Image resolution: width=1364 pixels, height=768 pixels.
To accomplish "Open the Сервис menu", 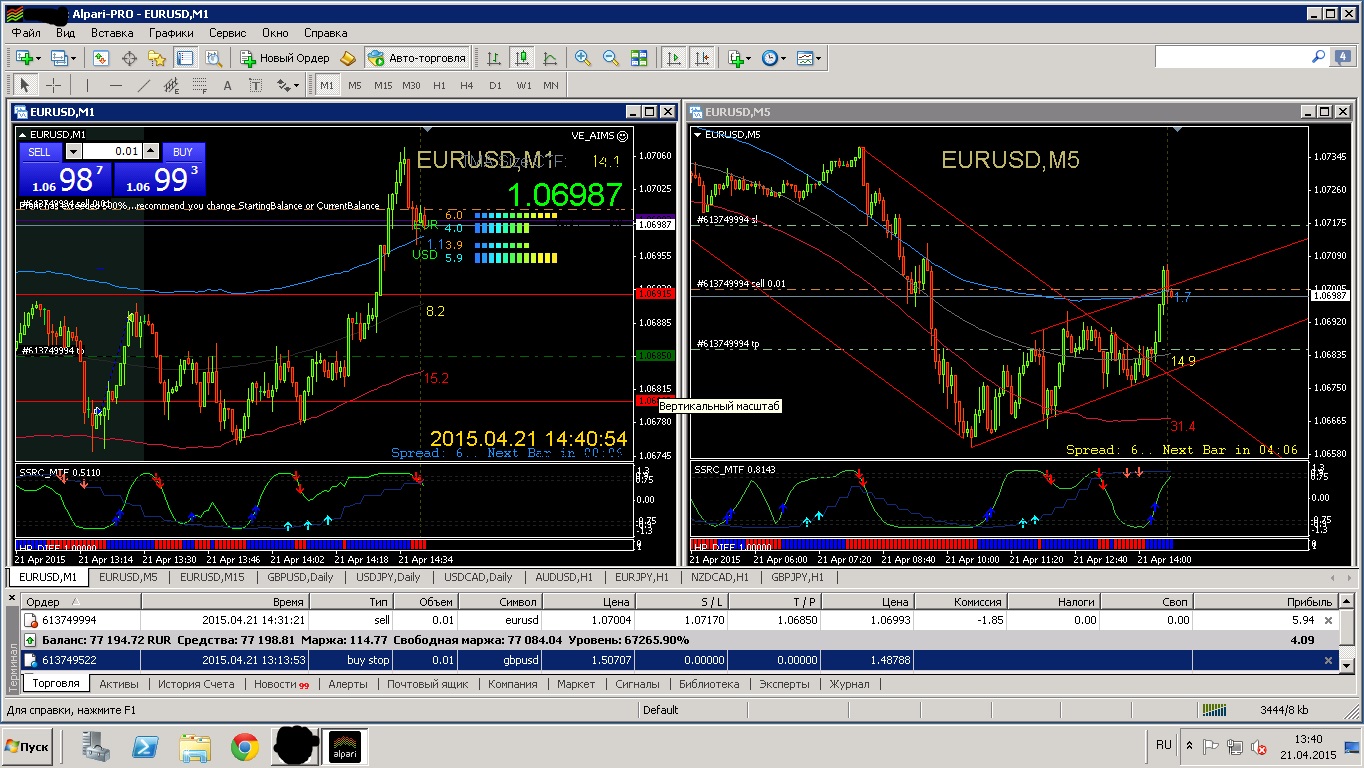I will click(x=227, y=32).
